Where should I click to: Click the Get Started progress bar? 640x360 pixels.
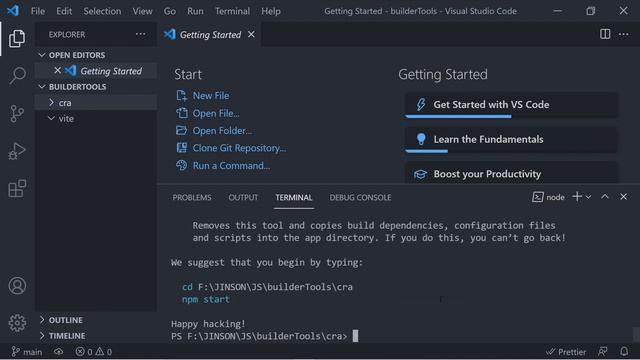pos(458,117)
